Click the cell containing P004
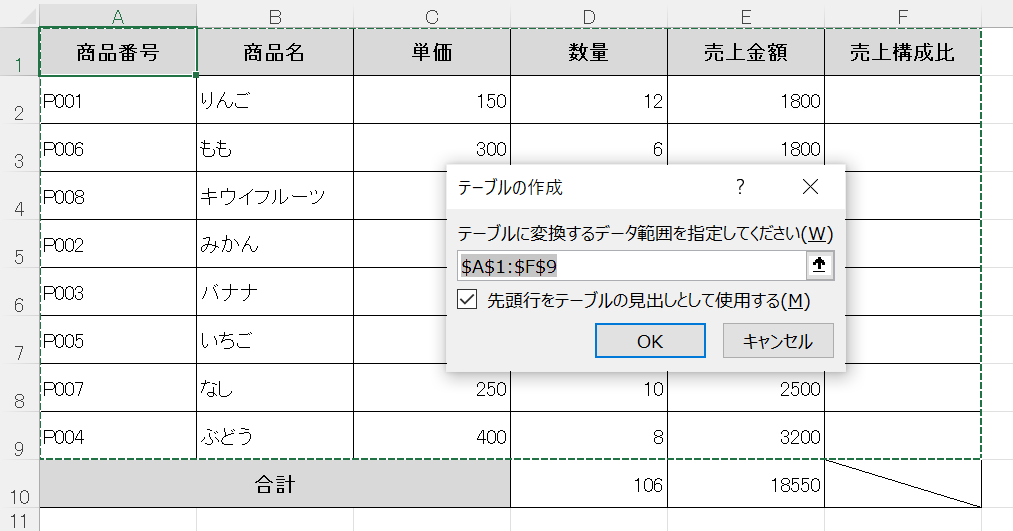The height and width of the screenshot is (531, 1013). click(118, 436)
